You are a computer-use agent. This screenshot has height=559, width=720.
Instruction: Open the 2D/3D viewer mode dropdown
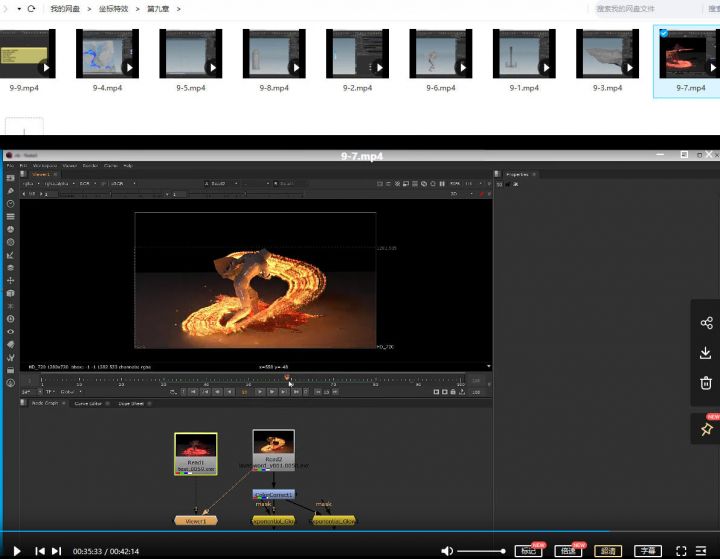[x=461, y=194]
